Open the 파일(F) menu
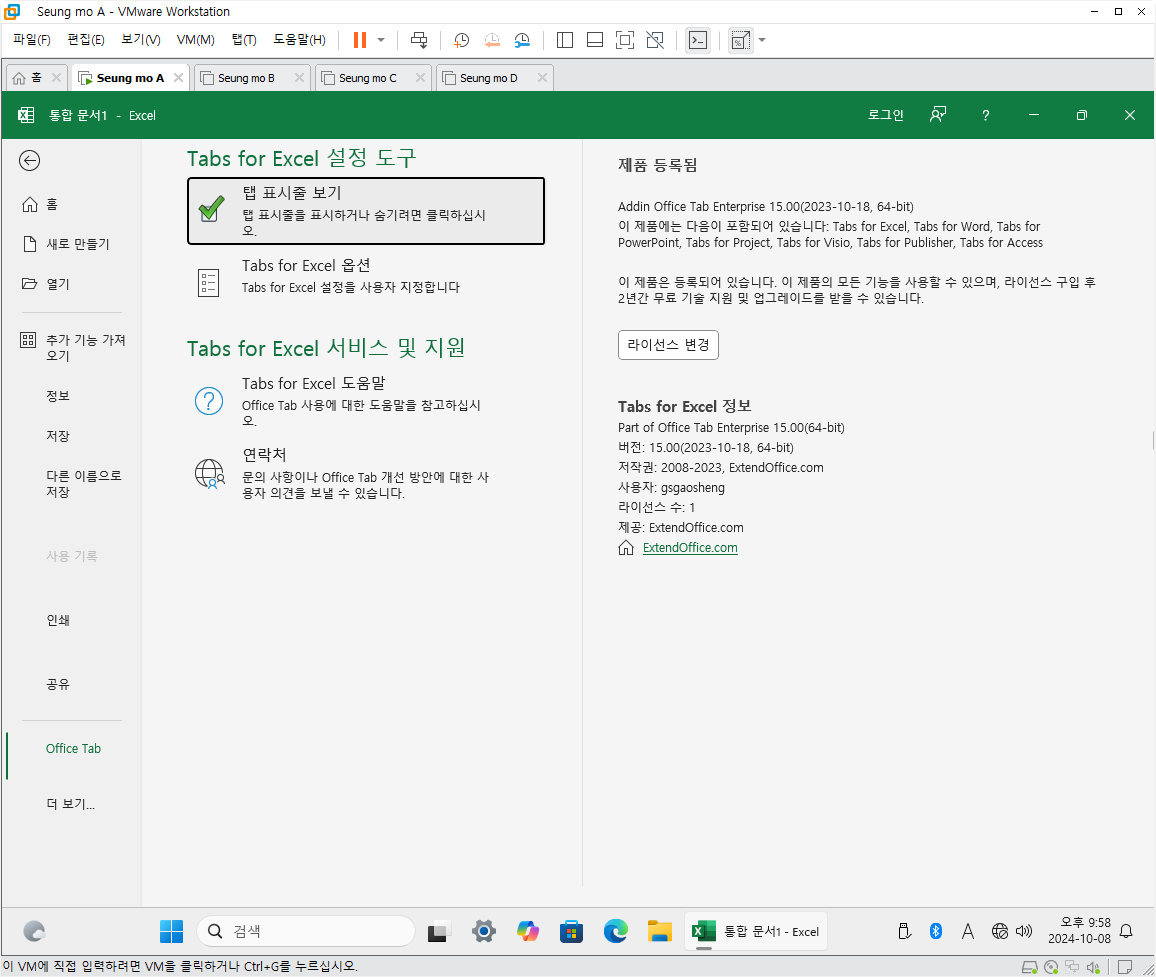Image resolution: width=1156 pixels, height=977 pixels. click(32, 40)
